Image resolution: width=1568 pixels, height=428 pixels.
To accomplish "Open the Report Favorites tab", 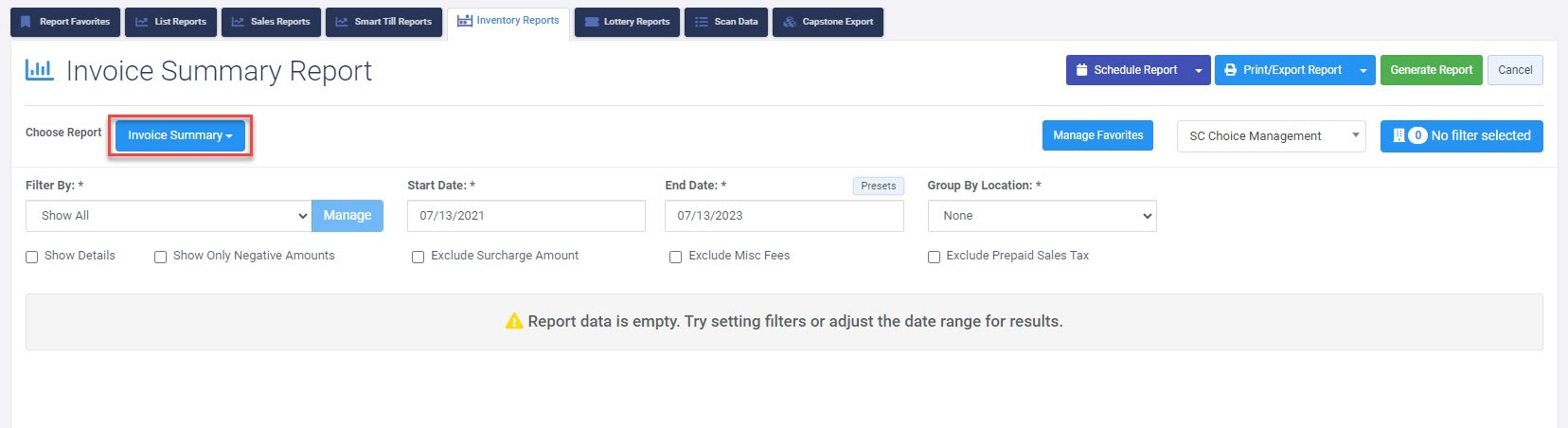I will click(x=65, y=22).
